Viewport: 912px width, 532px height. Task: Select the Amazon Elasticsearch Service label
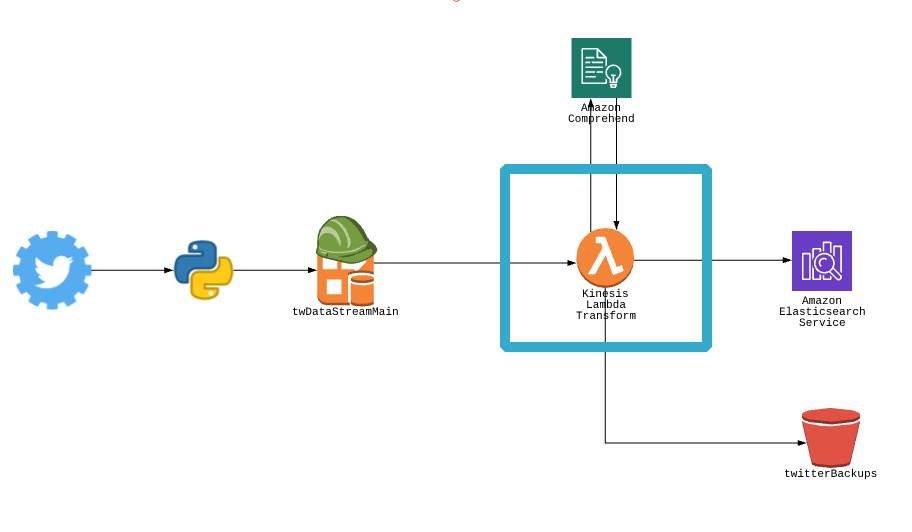tap(822, 312)
